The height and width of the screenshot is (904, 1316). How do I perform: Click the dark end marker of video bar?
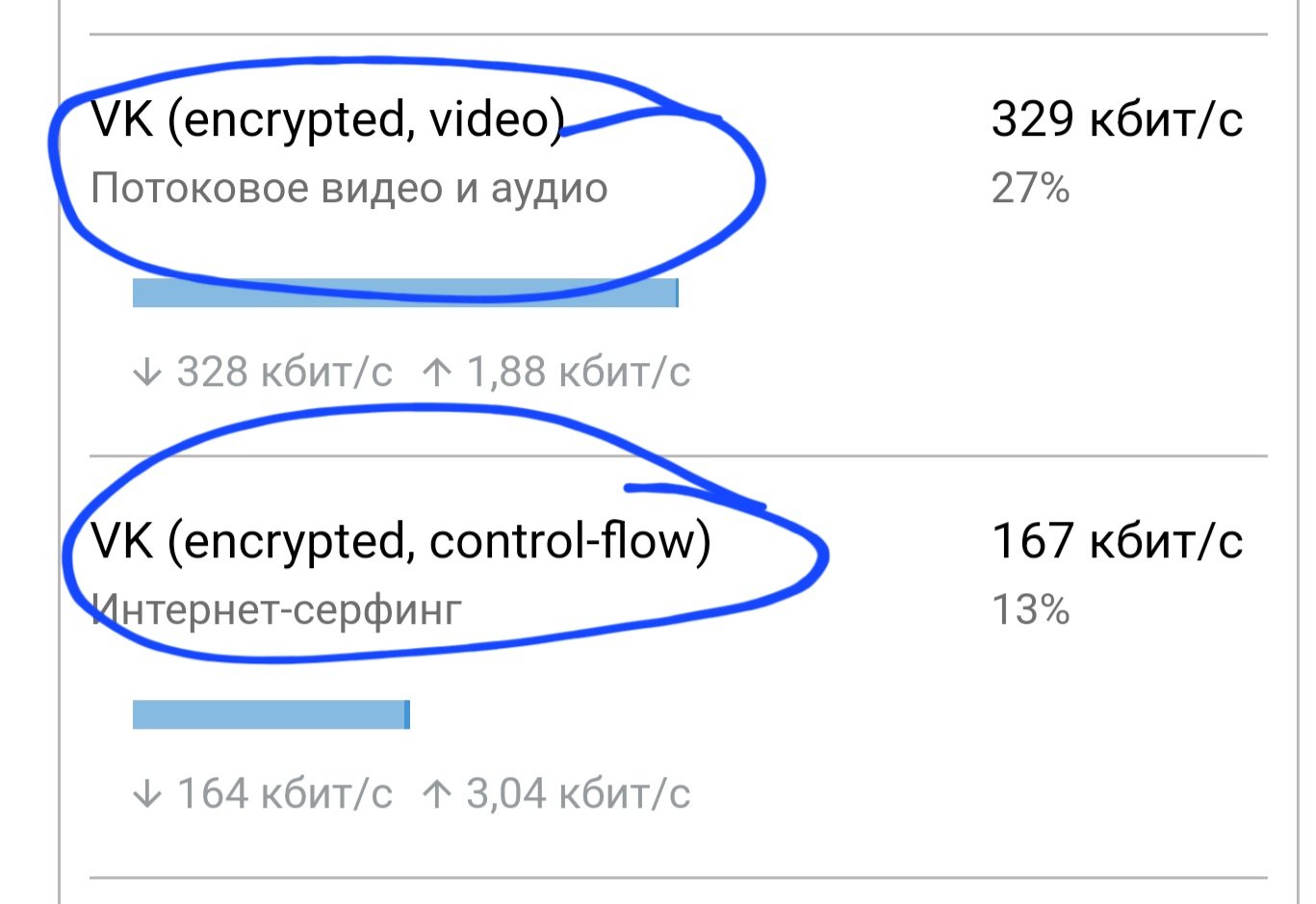(x=677, y=293)
